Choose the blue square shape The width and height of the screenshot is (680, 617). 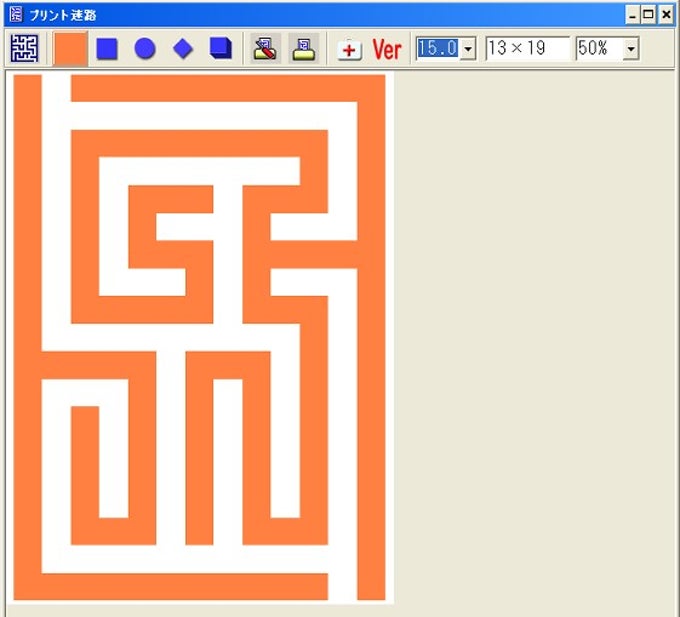107,48
